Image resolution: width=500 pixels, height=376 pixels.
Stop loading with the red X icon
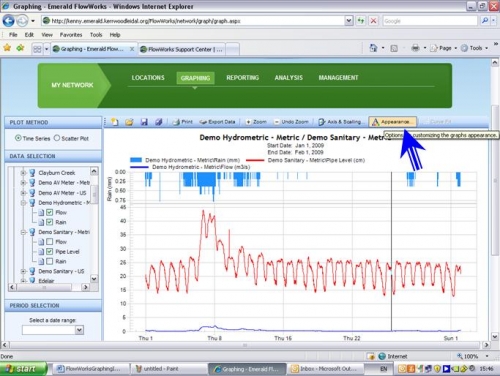(x=373, y=21)
